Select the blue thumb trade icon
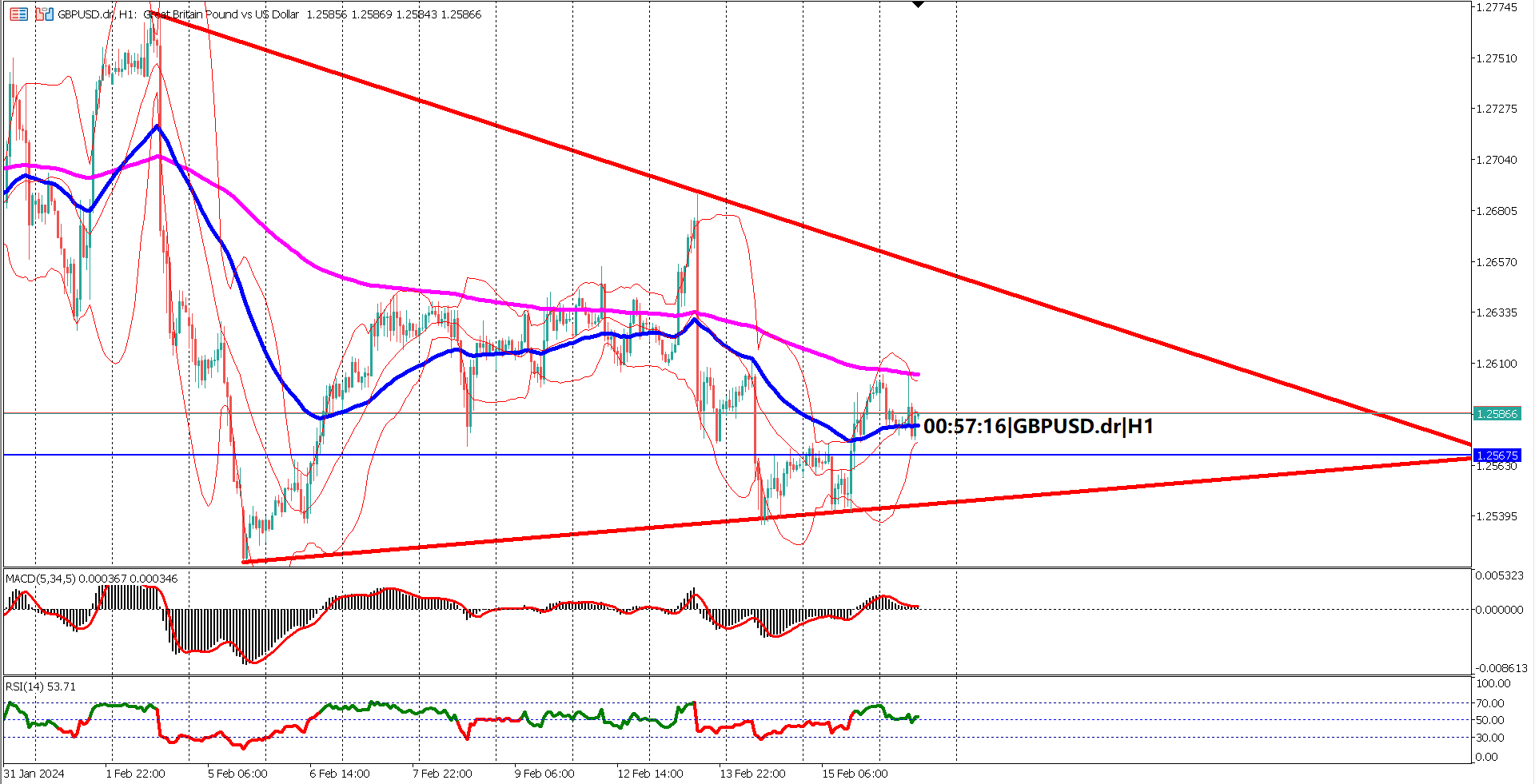 (x=49, y=14)
